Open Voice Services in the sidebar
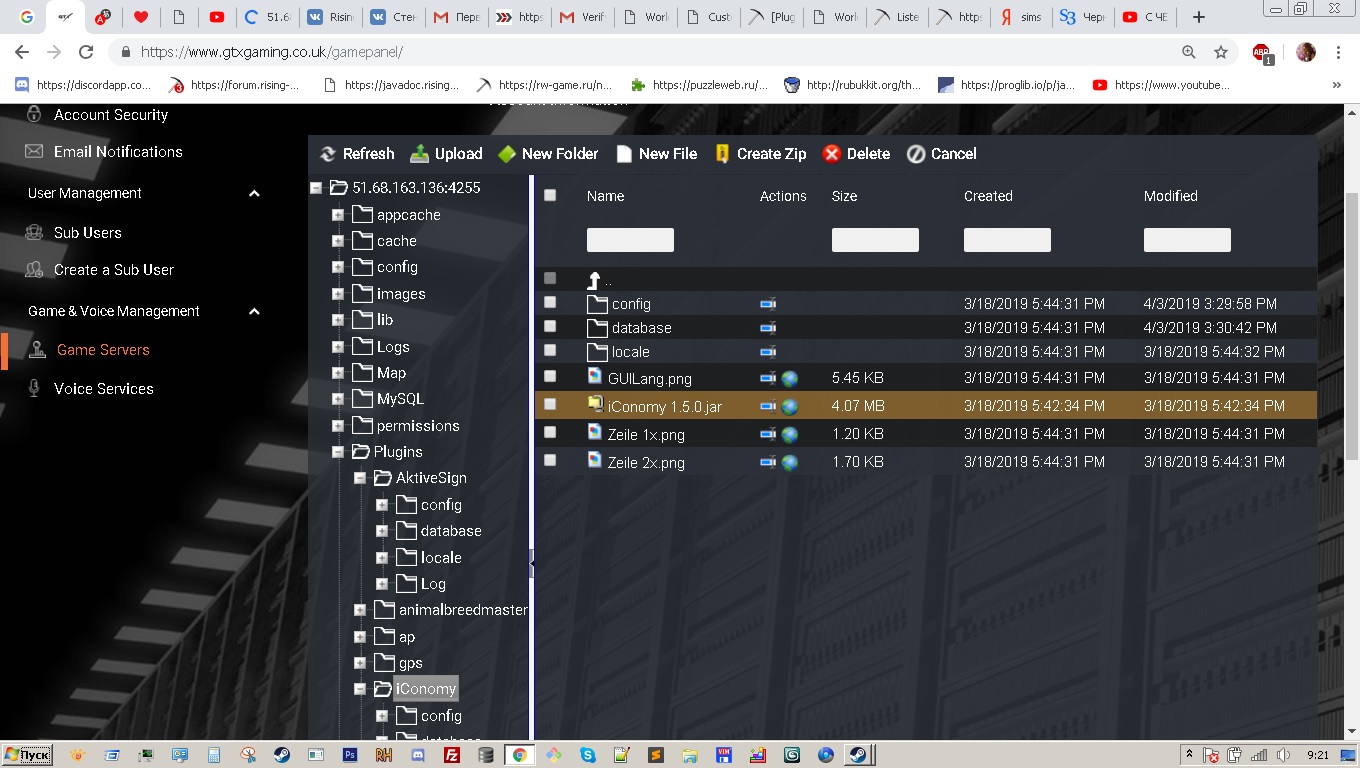 [x=103, y=389]
